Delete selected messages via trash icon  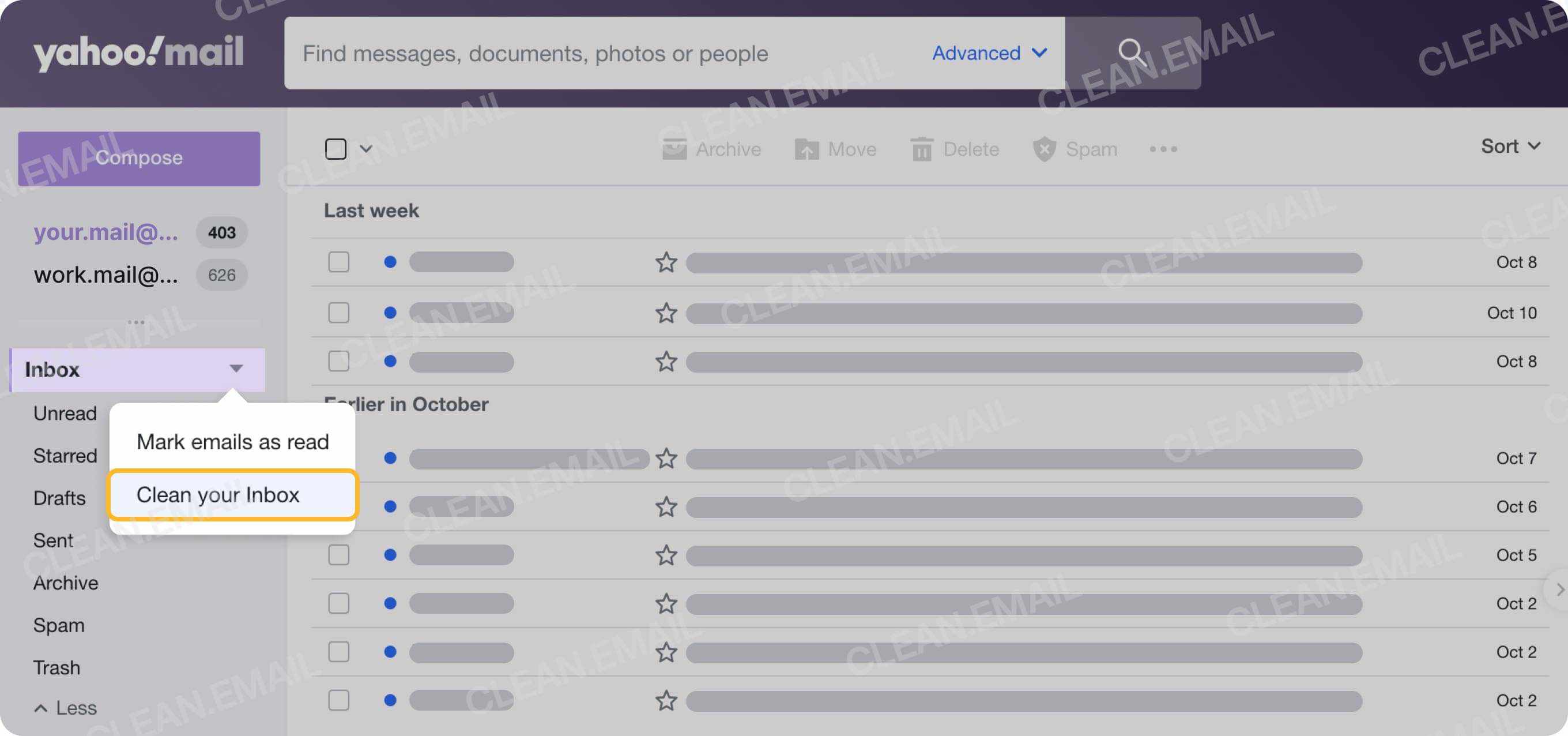922,149
